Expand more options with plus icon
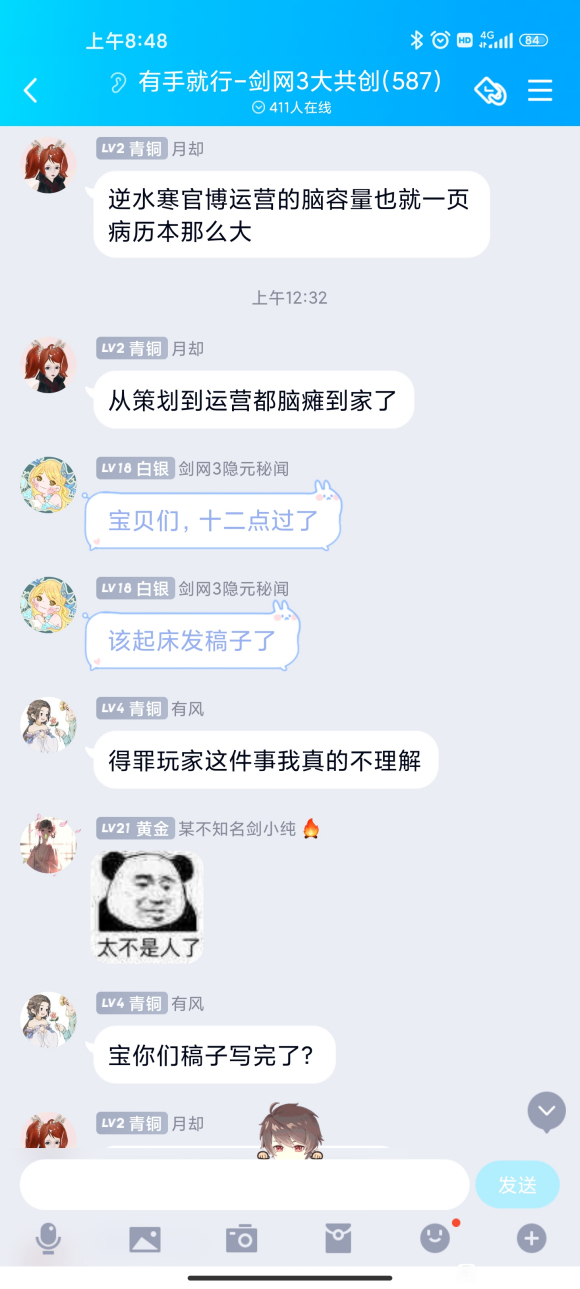The height and width of the screenshot is (1289, 580). (x=531, y=1239)
